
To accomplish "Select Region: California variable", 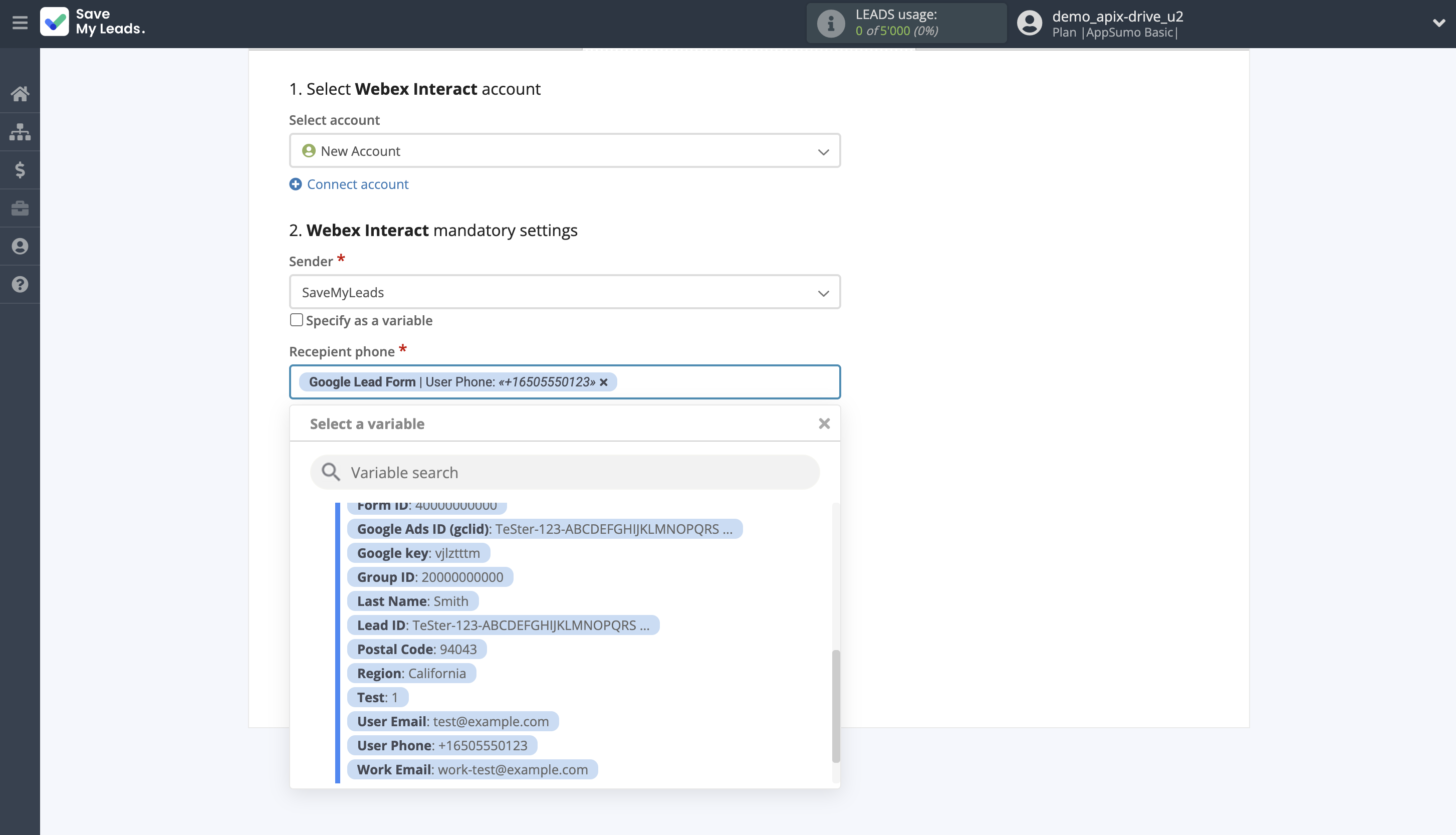I will coord(411,673).
